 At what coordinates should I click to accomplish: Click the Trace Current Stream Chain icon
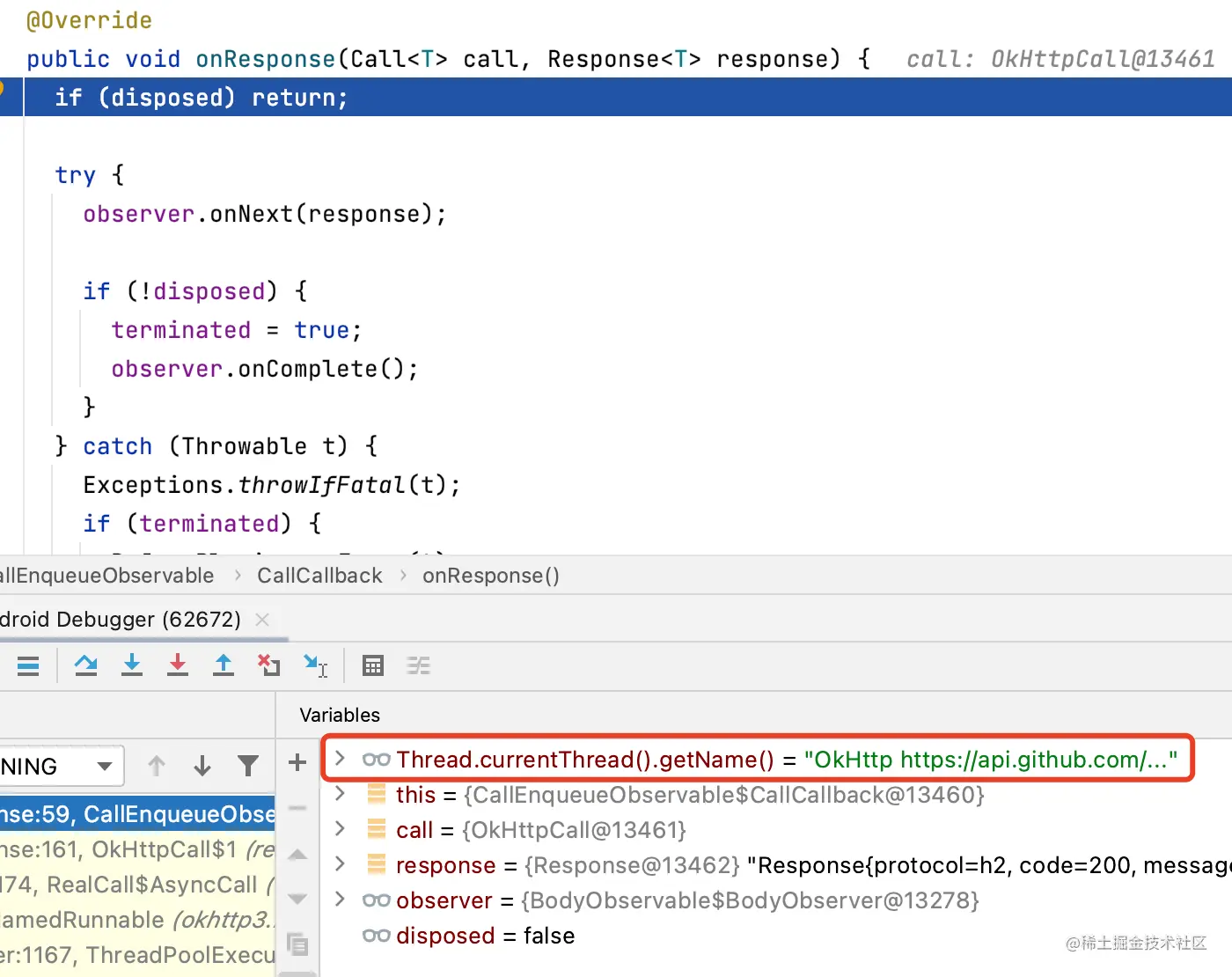(x=419, y=665)
